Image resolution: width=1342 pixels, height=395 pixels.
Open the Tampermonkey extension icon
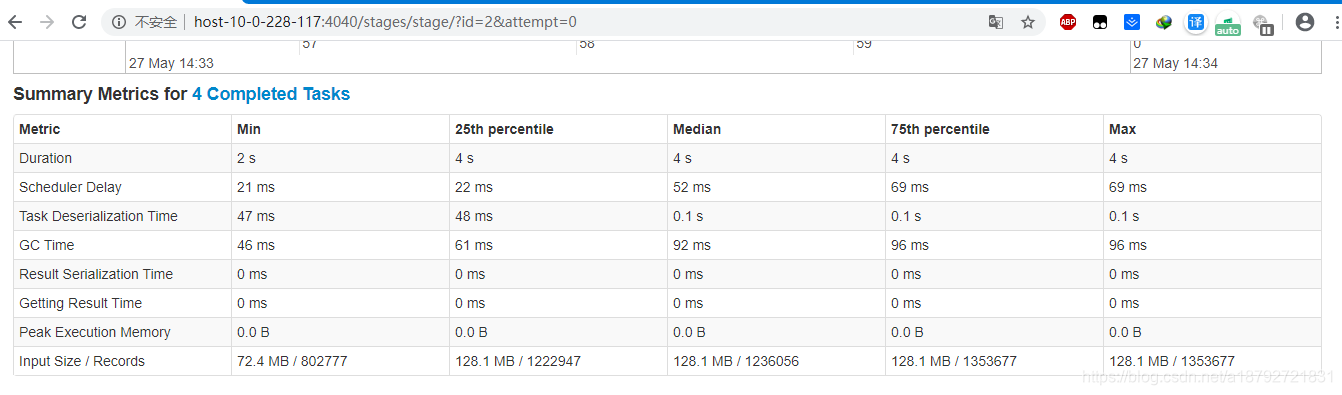(x=1099, y=22)
